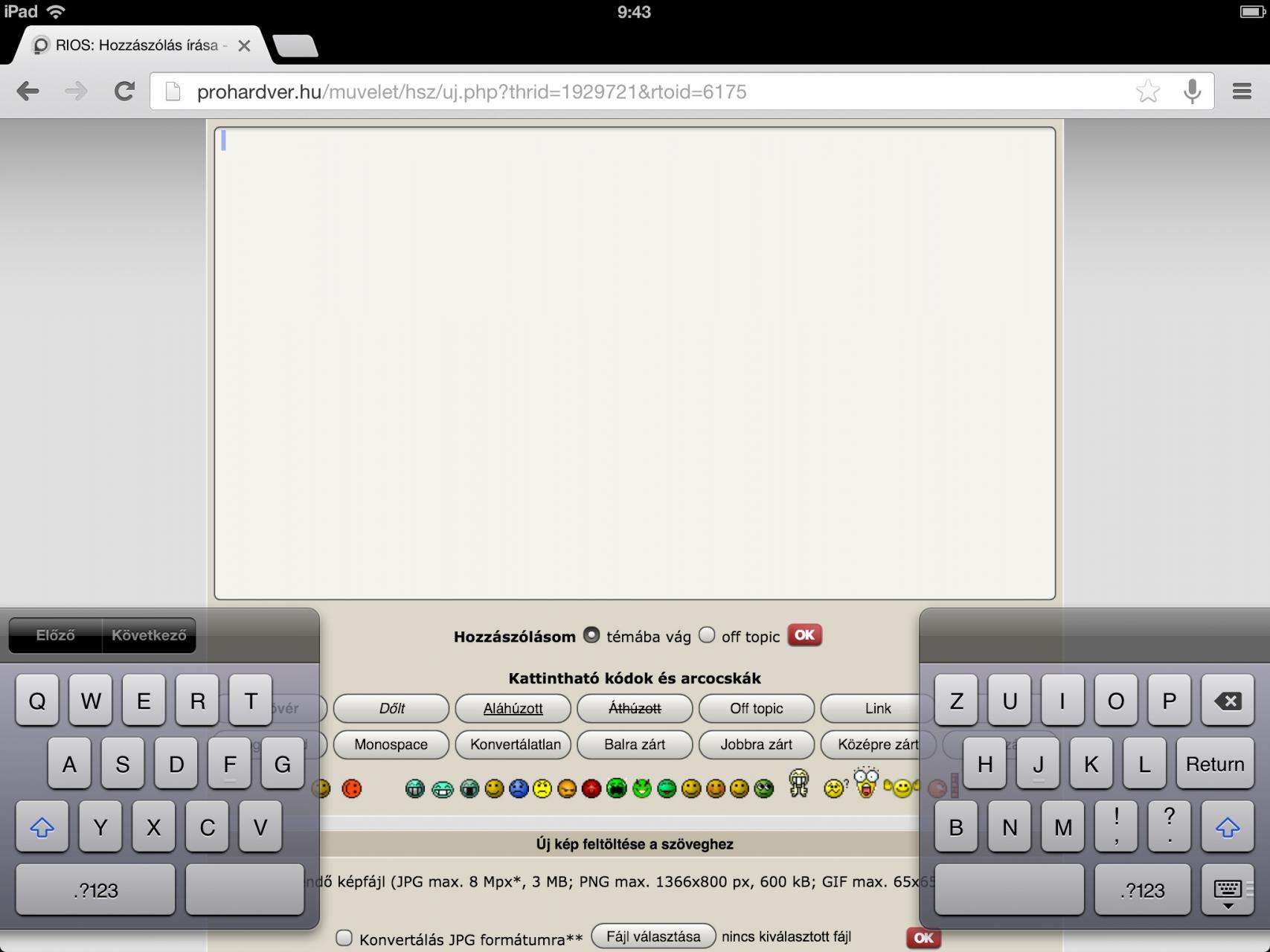
Task: Insert the green smiley with glasses eyes
Action: 764,788
